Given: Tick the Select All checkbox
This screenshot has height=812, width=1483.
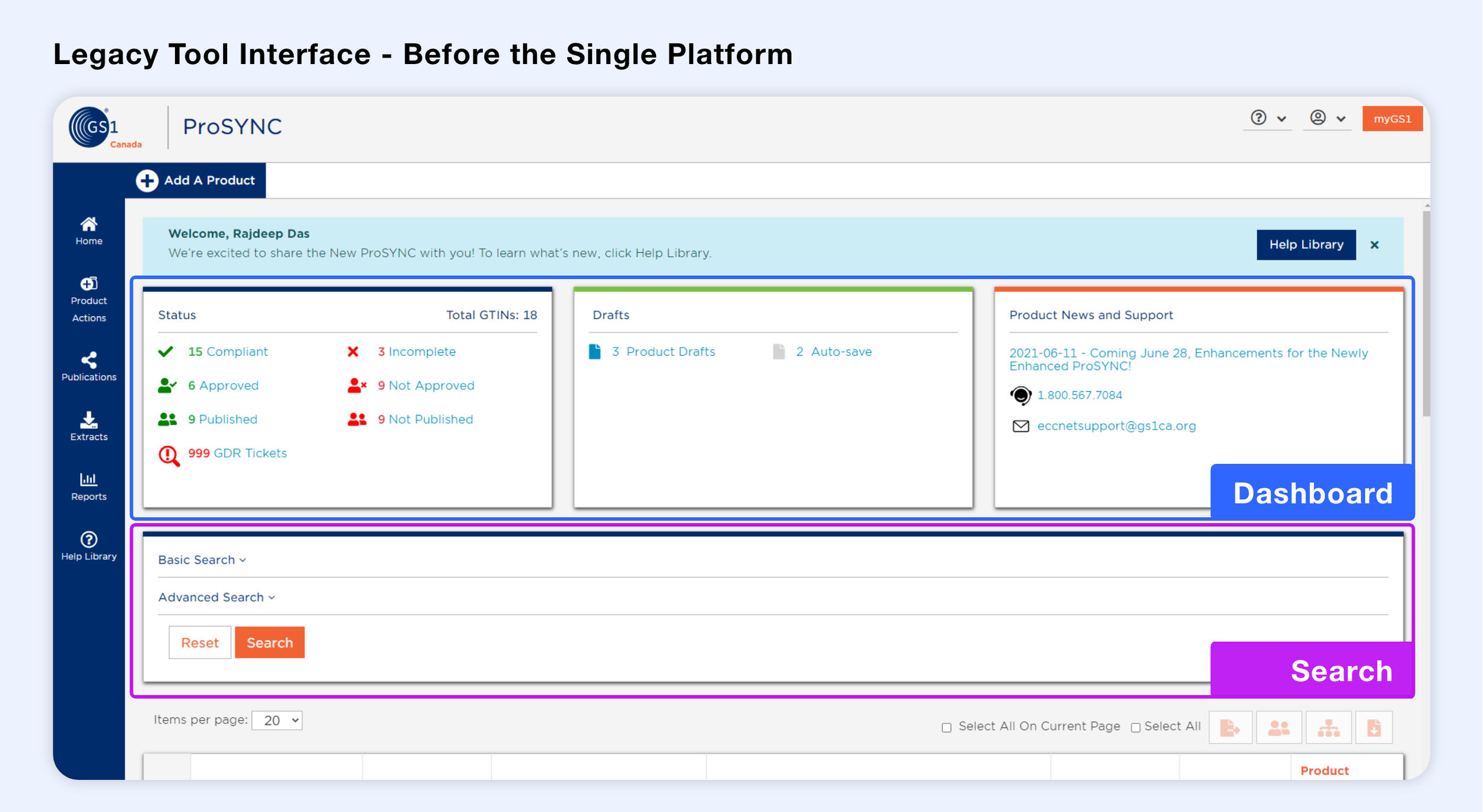Looking at the screenshot, I should [1135, 727].
